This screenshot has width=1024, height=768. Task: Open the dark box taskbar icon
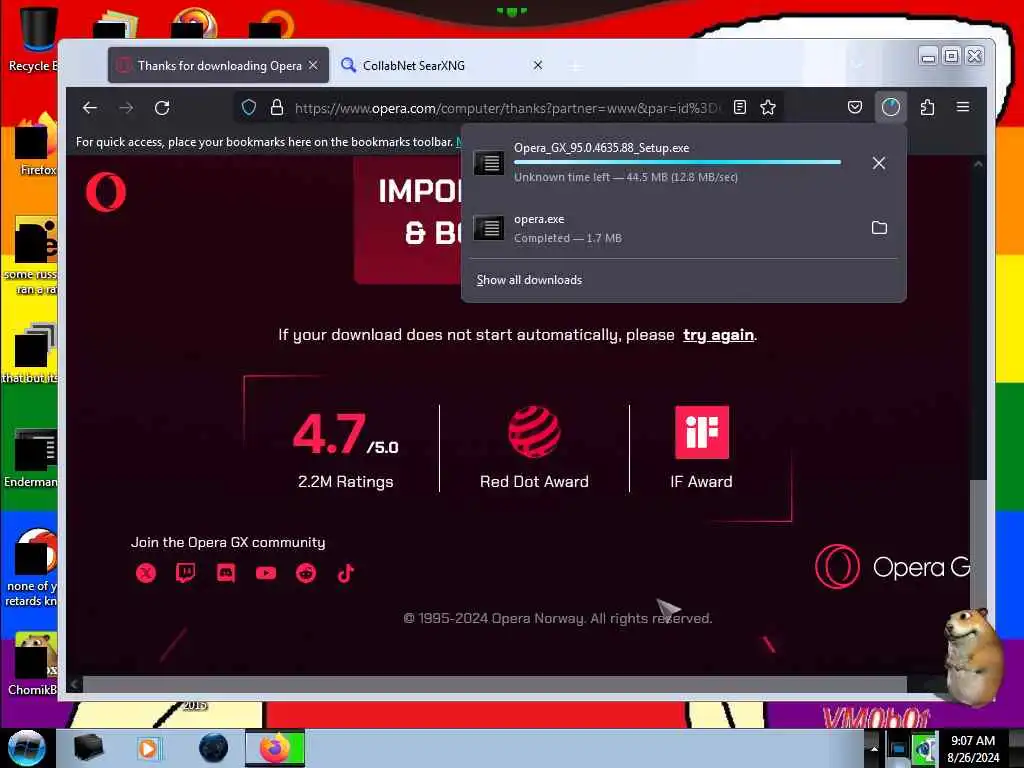88,748
